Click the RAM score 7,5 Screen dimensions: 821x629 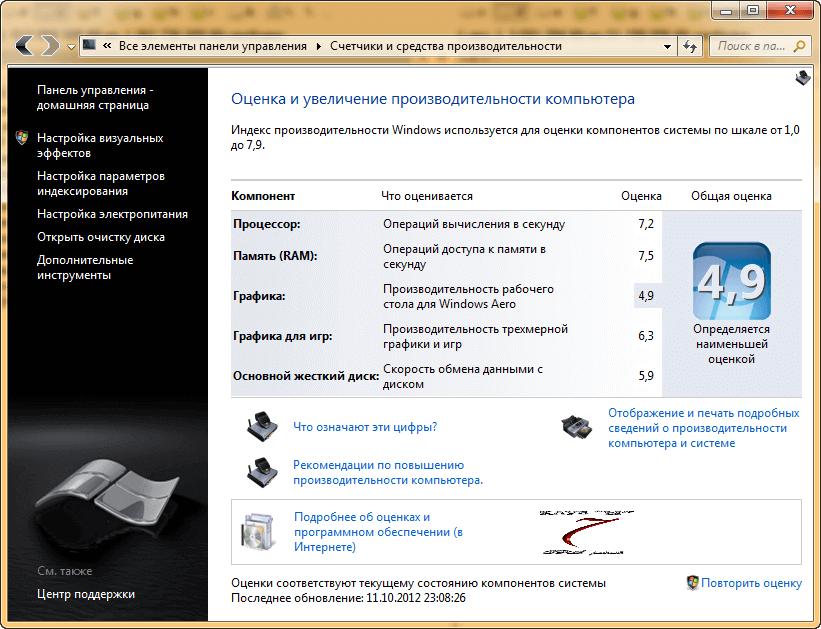(x=646, y=256)
